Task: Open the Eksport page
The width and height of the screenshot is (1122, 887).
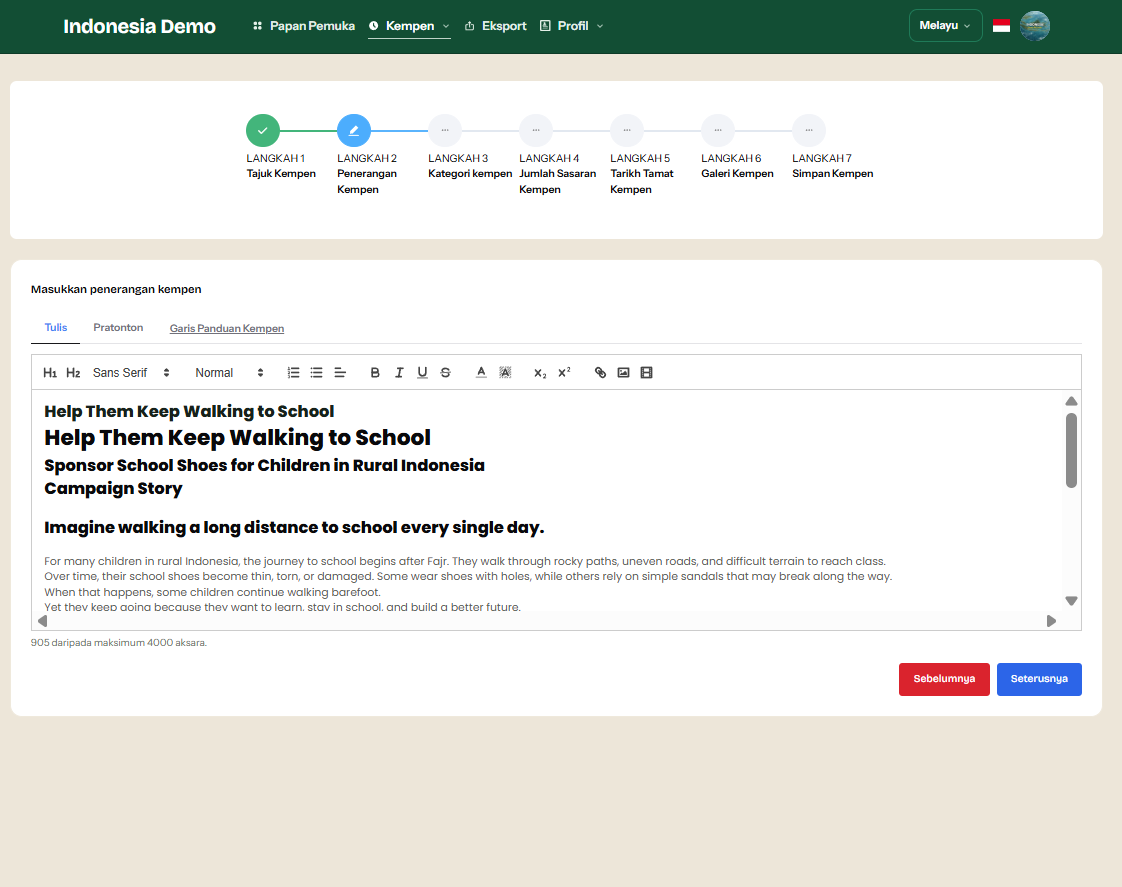Action: click(x=496, y=26)
